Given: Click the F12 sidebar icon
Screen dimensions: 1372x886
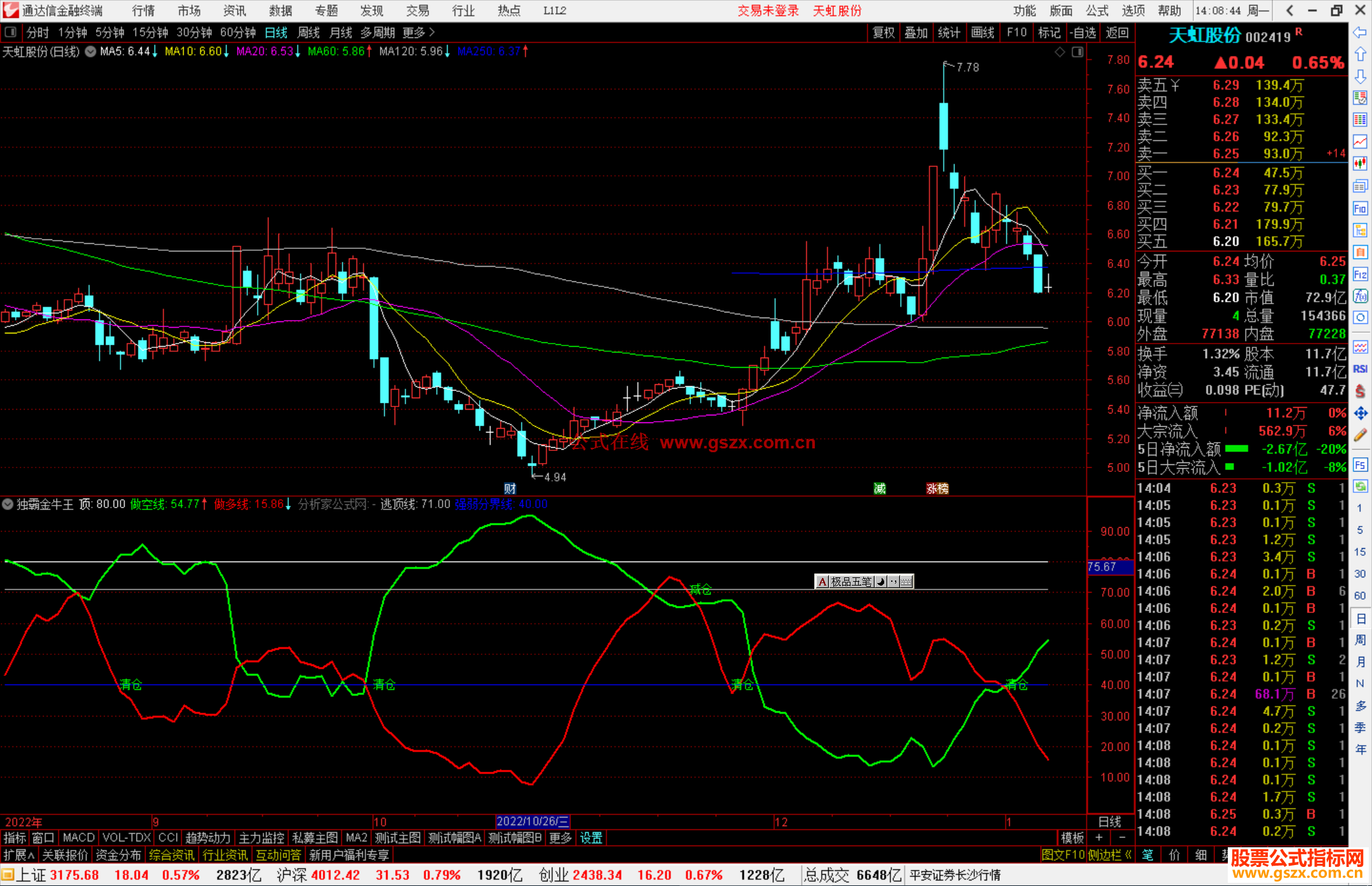Looking at the screenshot, I should [1360, 275].
